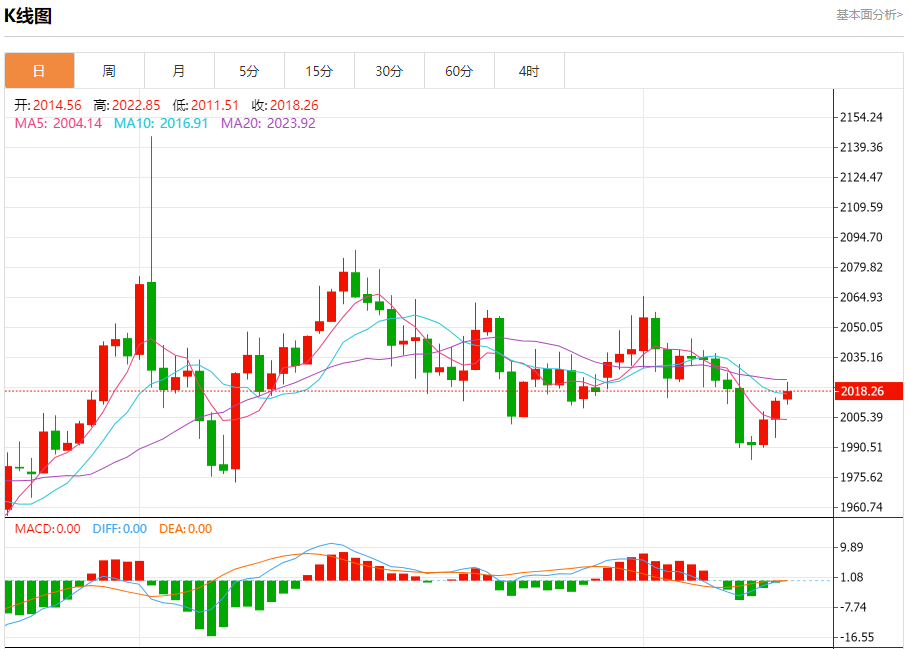This screenshot has height=649, width=910.
Task: Click the low price 2011.51
Action: point(215,105)
